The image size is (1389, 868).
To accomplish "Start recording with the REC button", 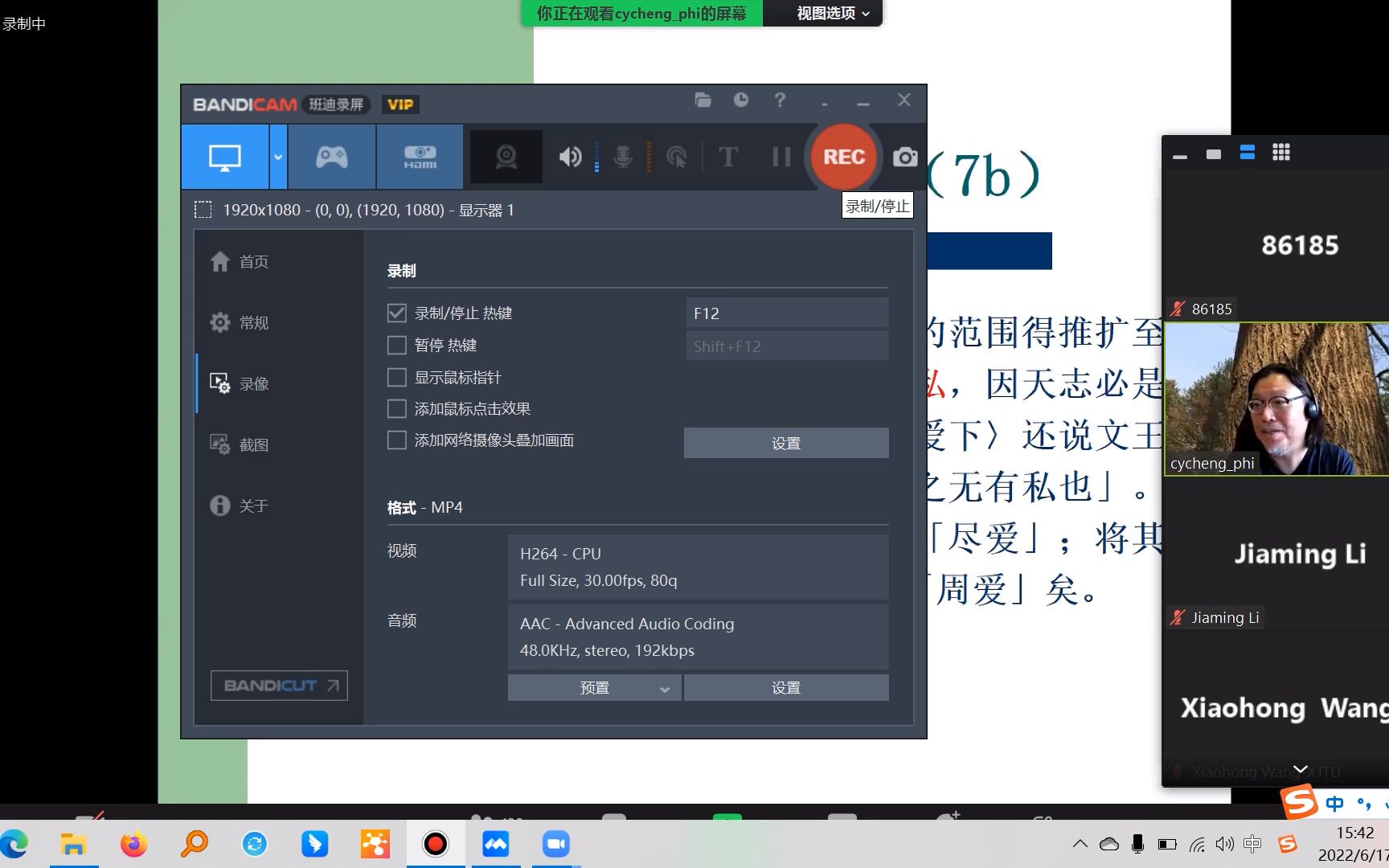I will coord(844,157).
